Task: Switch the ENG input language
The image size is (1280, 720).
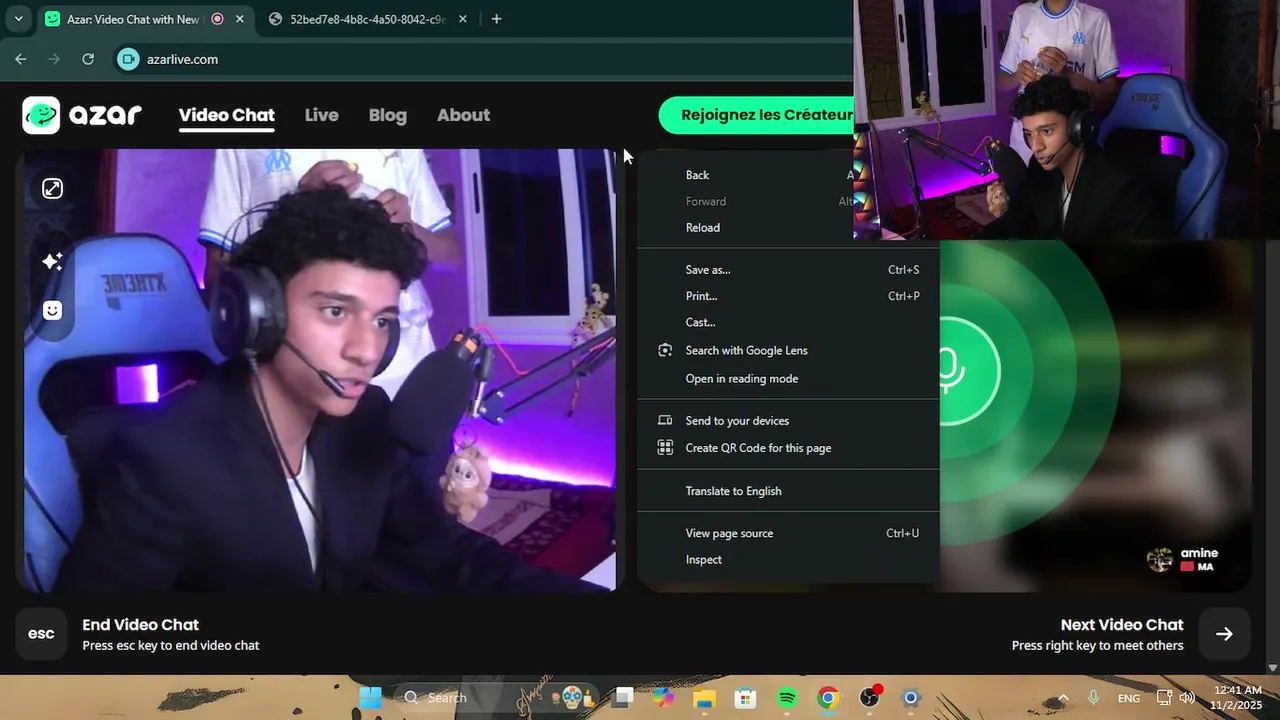Action: [1129, 698]
